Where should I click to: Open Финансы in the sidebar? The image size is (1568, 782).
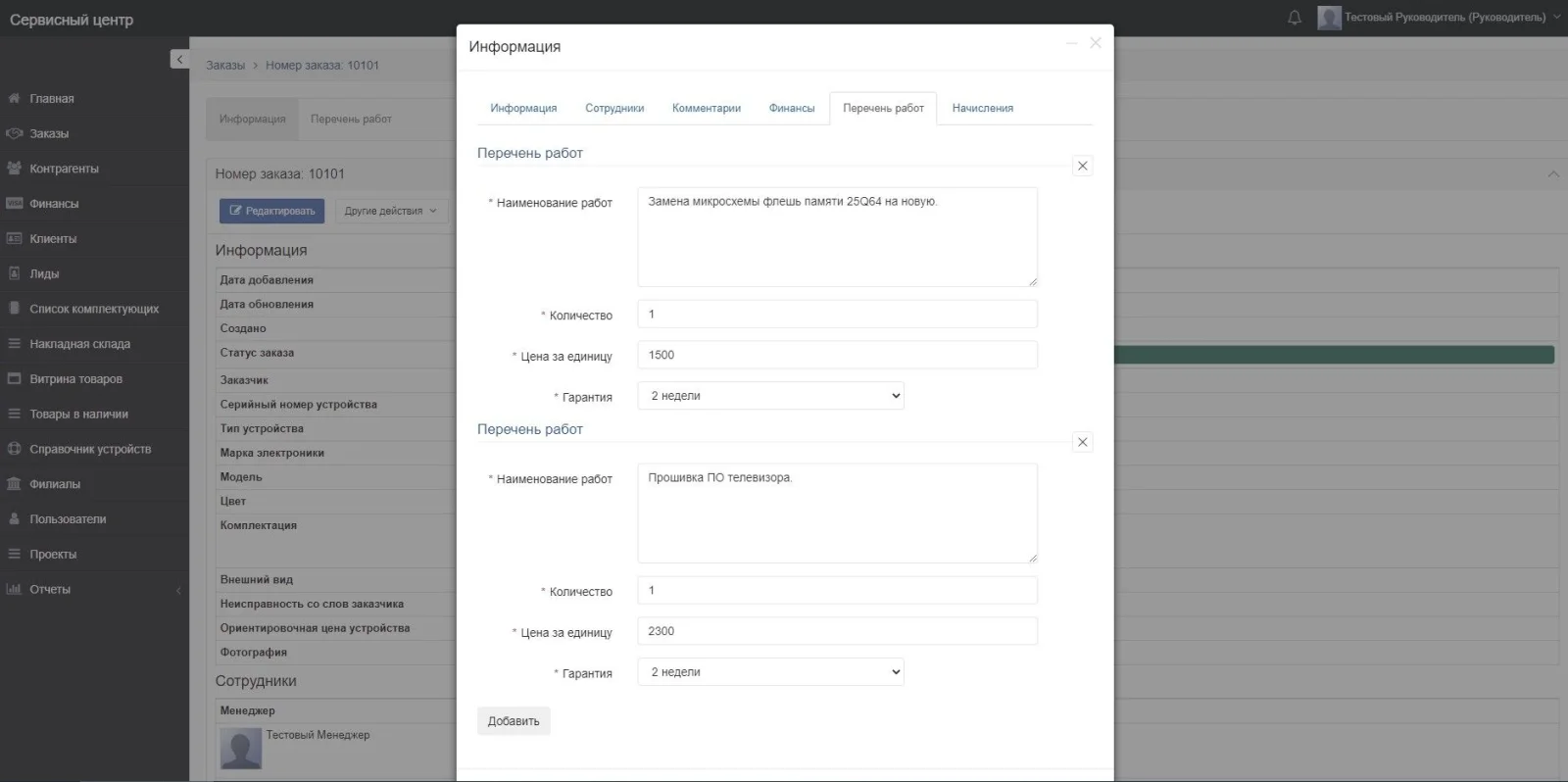[53, 204]
